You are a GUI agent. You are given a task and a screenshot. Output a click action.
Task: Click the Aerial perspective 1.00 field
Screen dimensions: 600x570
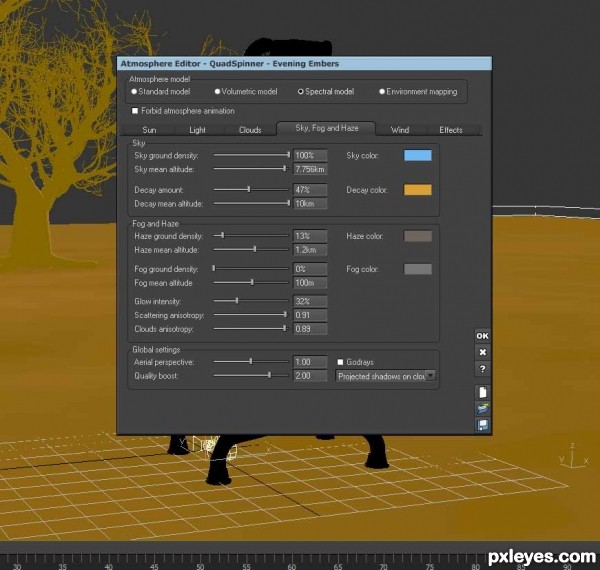(310, 362)
